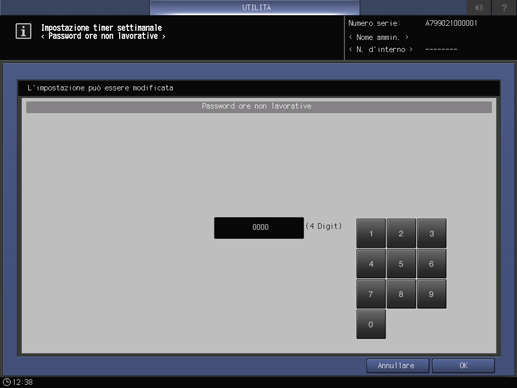Open the UTILITÀ tab
517x388 pixels.
[x=255, y=7]
